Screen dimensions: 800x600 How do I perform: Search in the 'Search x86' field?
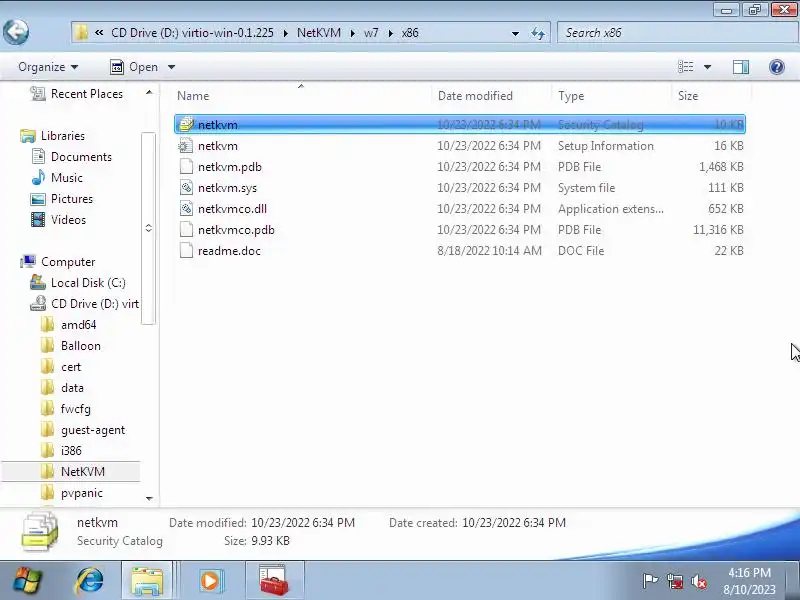[x=678, y=33]
